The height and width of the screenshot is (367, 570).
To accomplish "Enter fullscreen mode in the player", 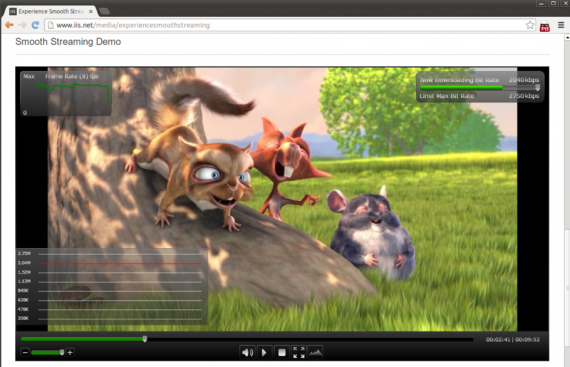I will coord(298,352).
